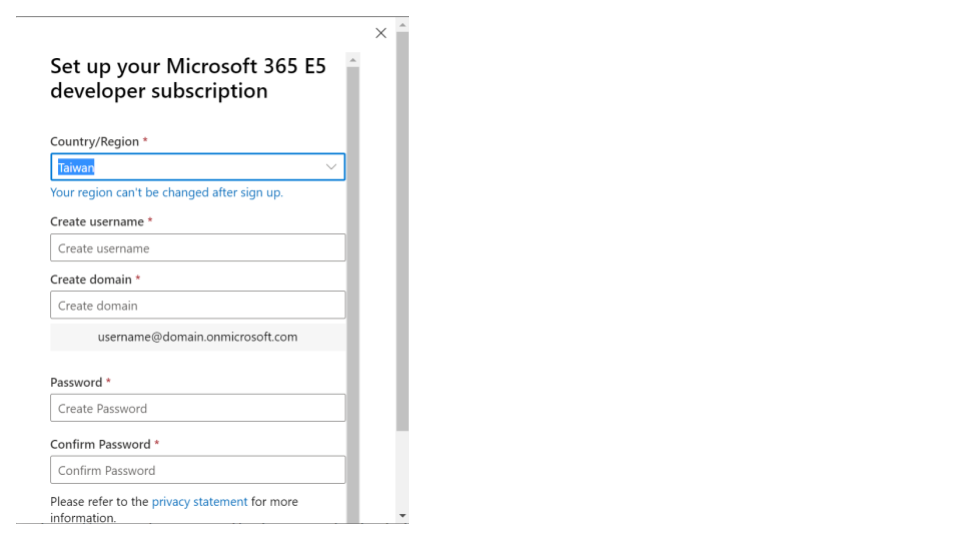
Task: Close the subscription setup dialog
Action: coord(381,33)
